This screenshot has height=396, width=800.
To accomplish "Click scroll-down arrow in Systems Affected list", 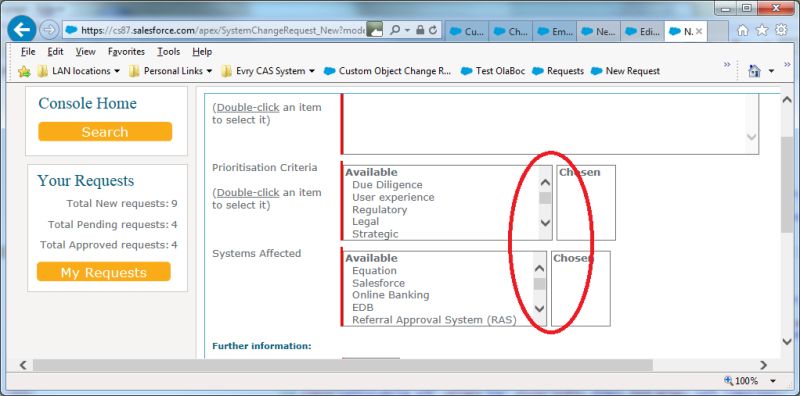I will 540,308.
